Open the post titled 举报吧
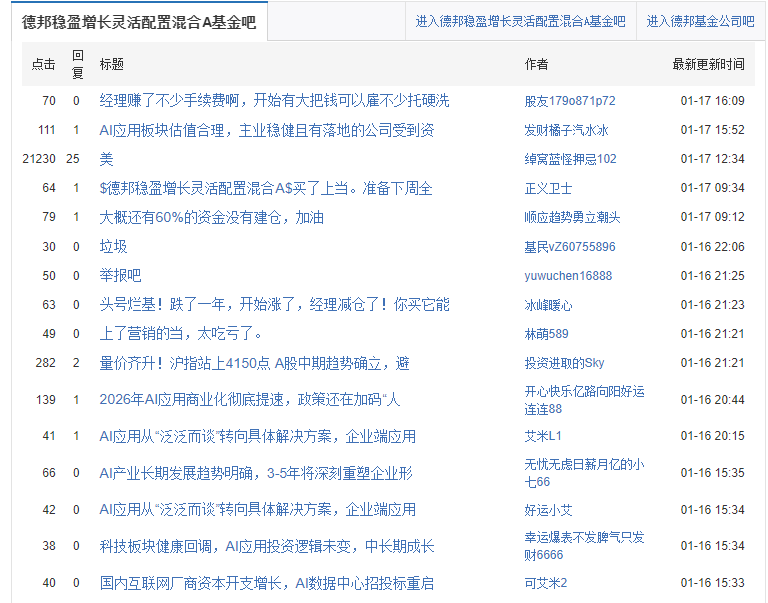 pos(120,275)
